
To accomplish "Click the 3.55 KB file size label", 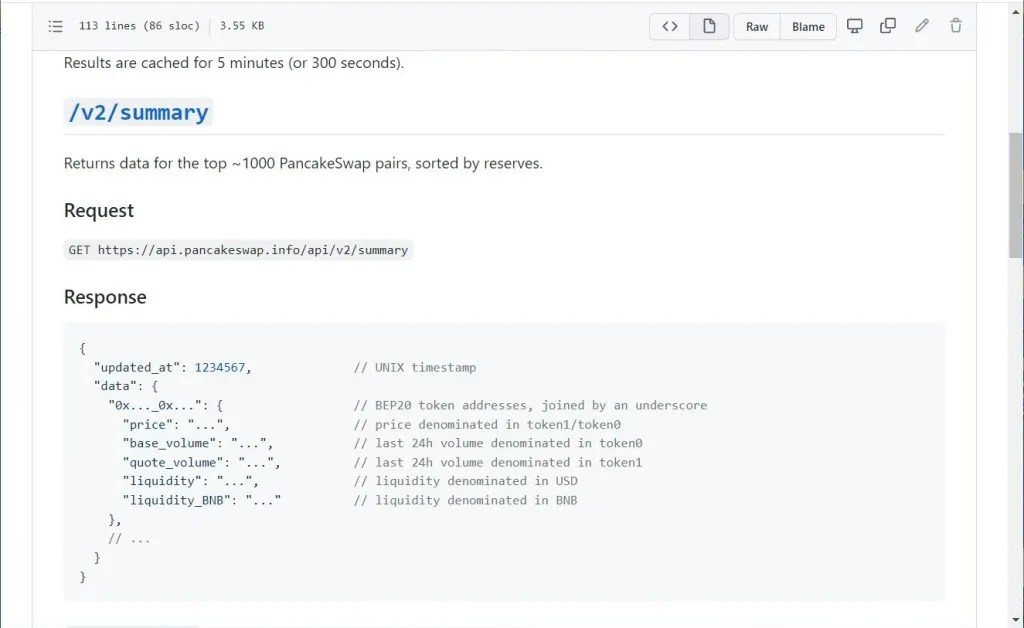I will pos(241,26).
